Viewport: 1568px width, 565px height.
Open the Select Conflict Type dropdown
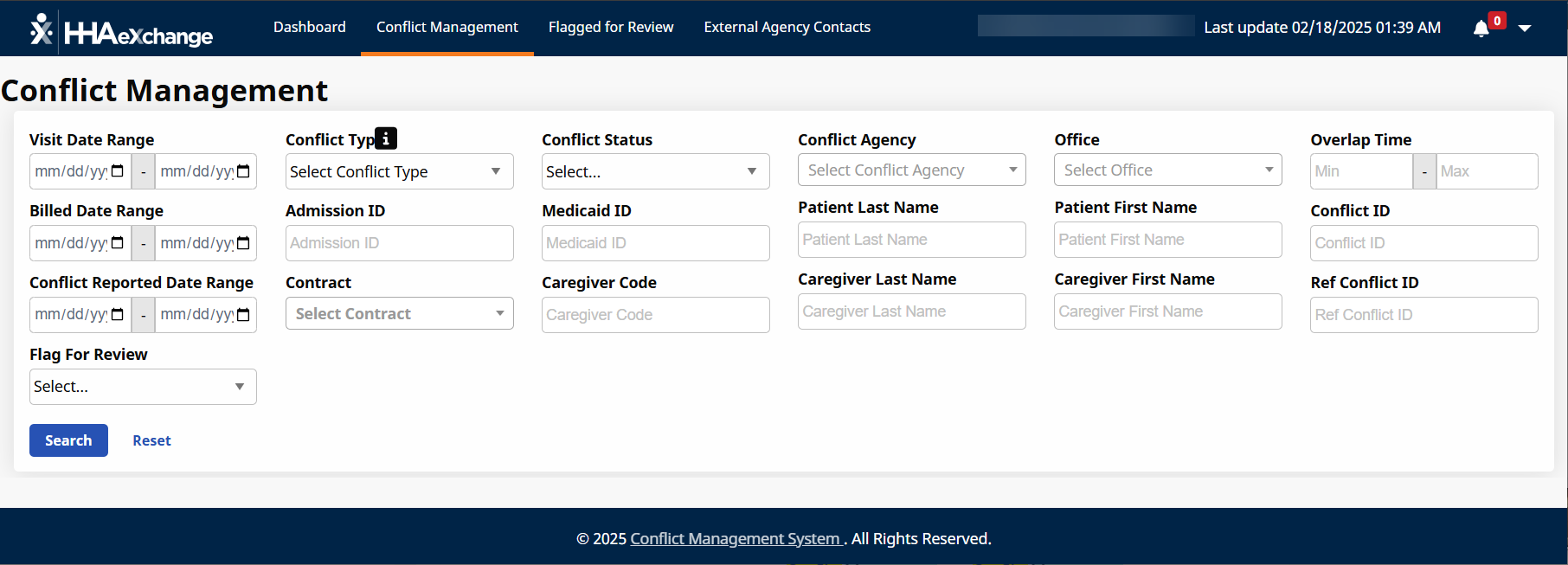click(399, 171)
